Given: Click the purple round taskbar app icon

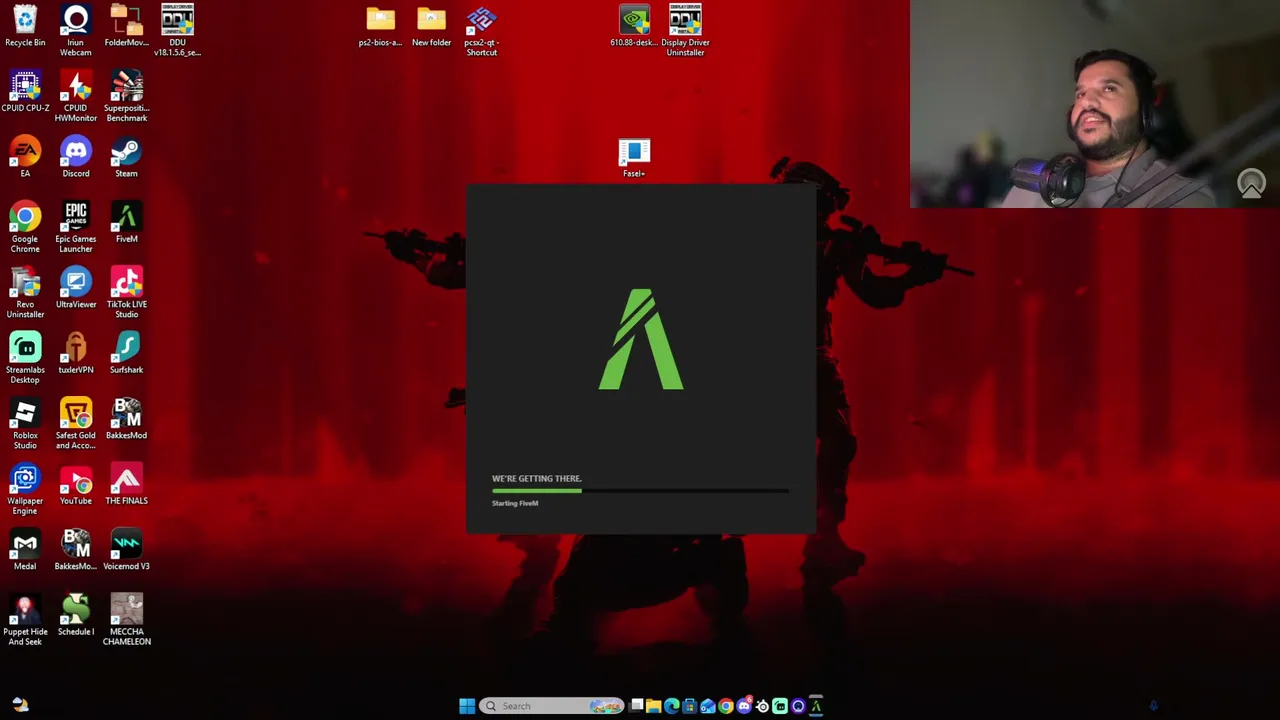Looking at the screenshot, I should tap(798, 706).
